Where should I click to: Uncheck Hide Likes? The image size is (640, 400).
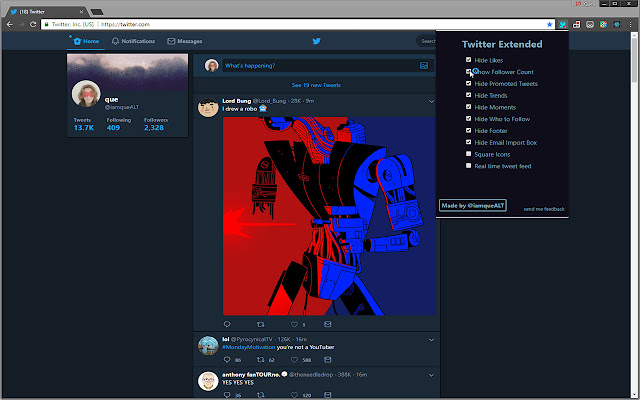click(469, 60)
